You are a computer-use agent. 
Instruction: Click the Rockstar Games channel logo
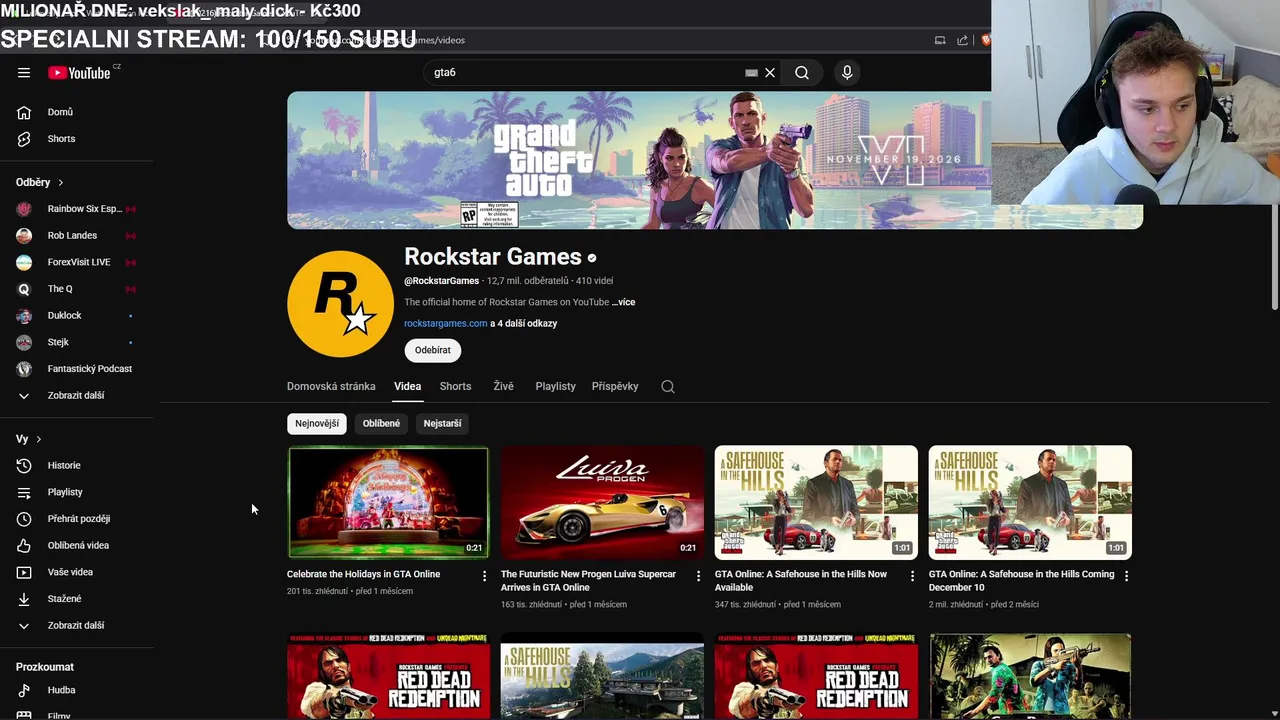pyautogui.click(x=340, y=304)
